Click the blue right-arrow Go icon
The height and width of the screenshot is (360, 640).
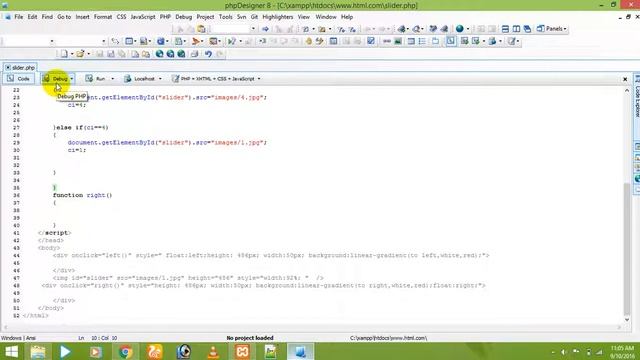pos(265,29)
